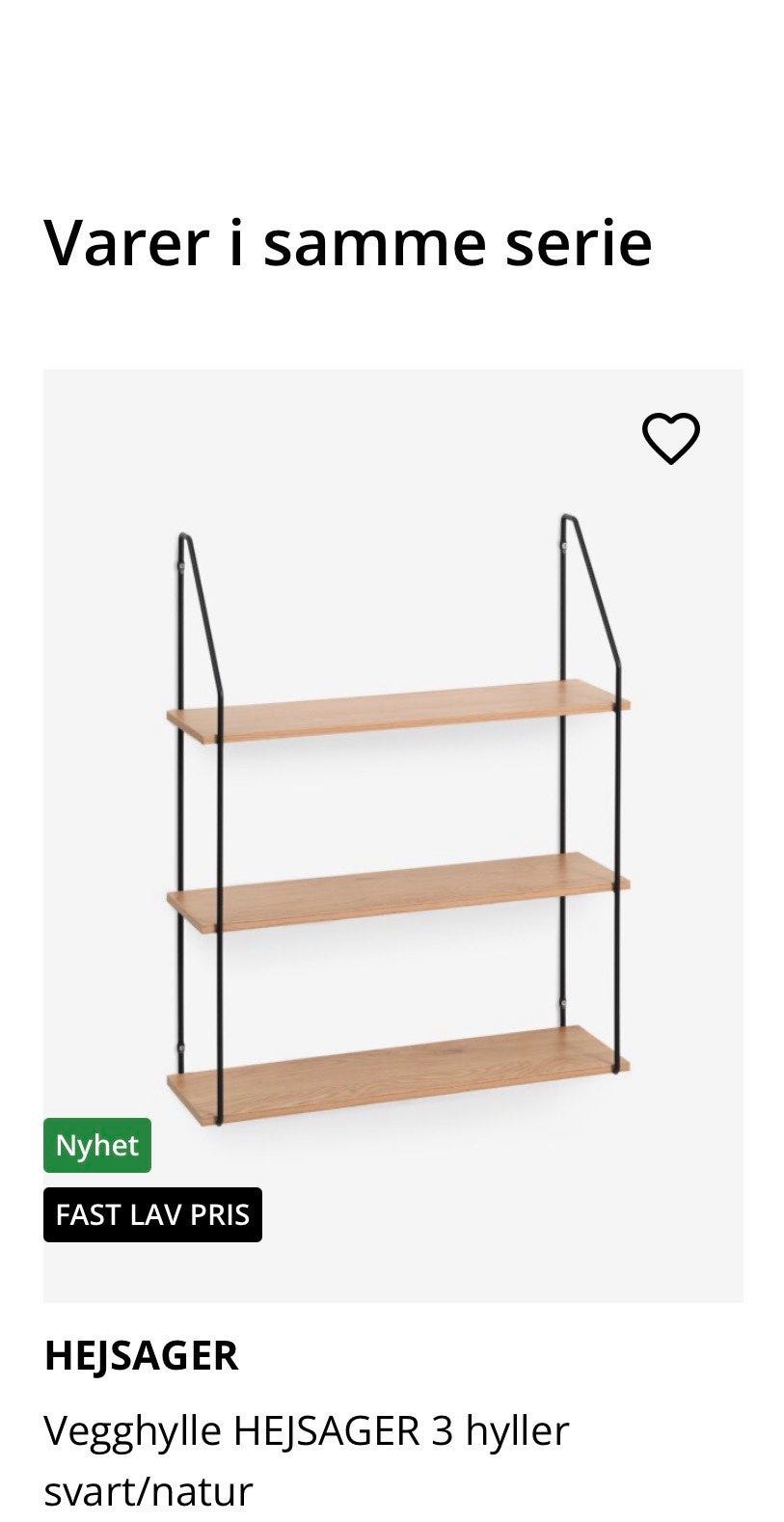Screen dimensions: 784x1522
Task: Open the bold HEJSAGER product title
Action: coord(141,1355)
